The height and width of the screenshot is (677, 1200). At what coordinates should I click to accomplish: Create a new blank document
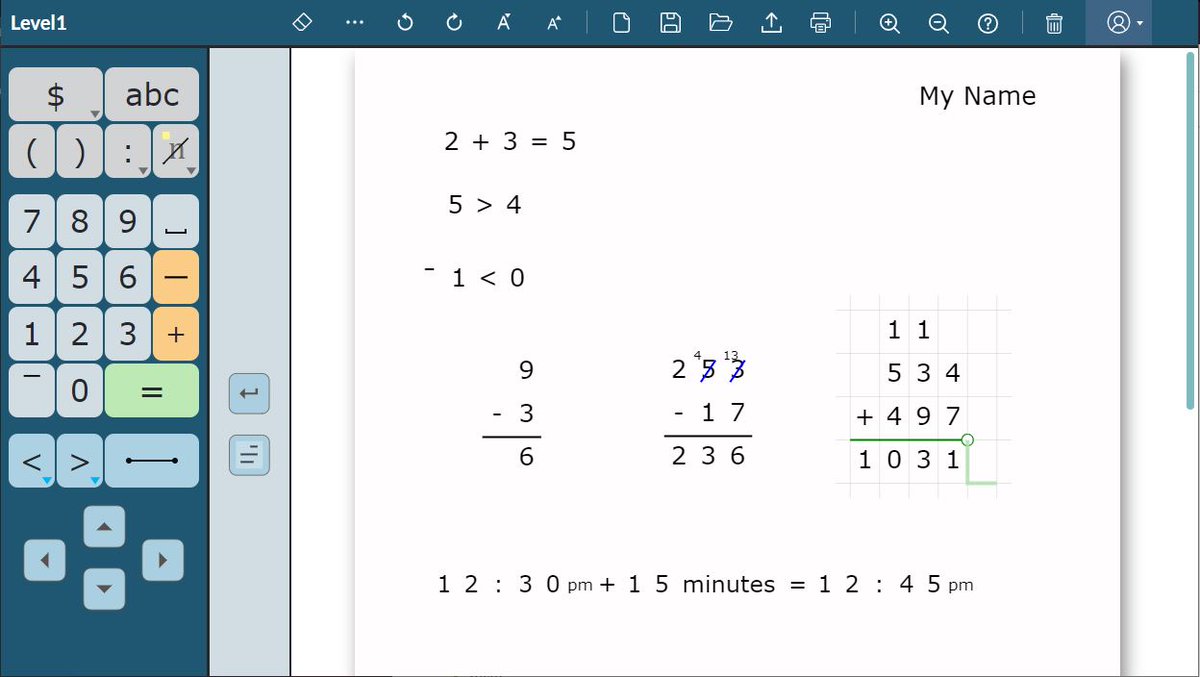[x=621, y=22]
